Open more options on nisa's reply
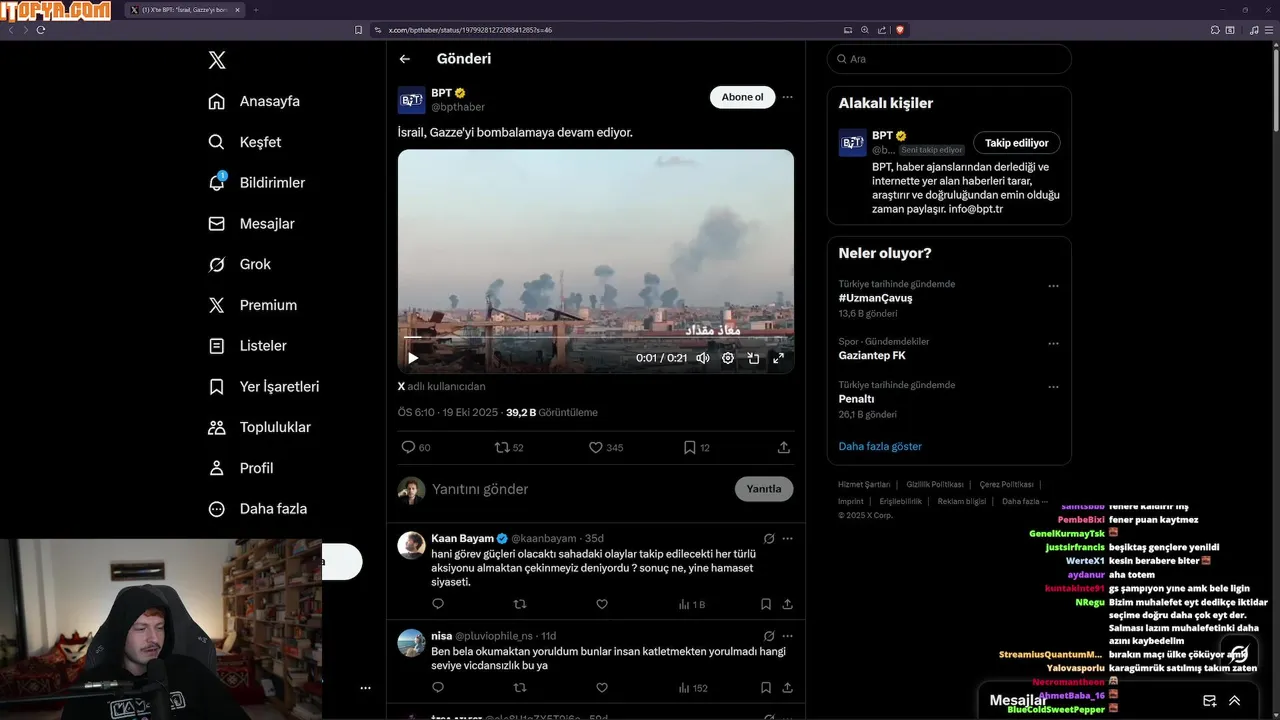Screen dimensions: 1280x720 coord(787,636)
